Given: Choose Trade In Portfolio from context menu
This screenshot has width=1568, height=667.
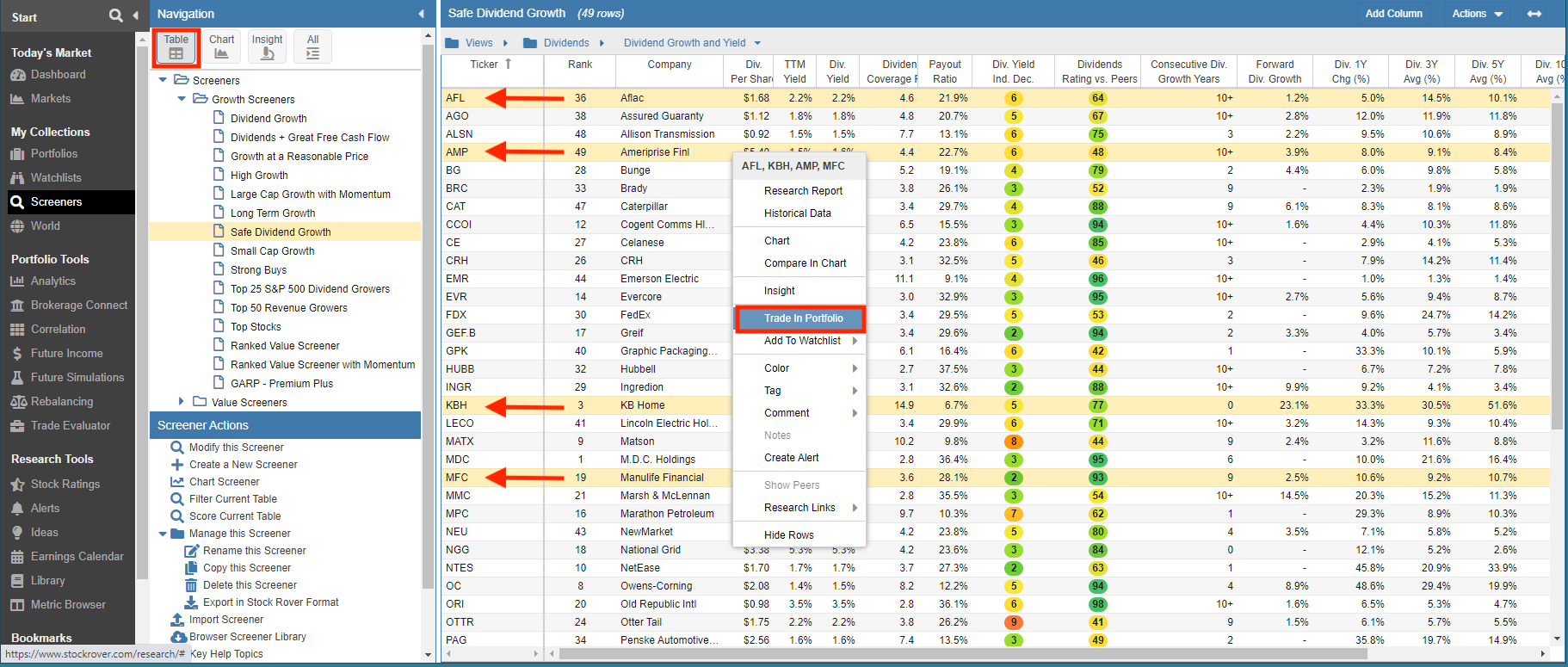Looking at the screenshot, I should click(800, 318).
